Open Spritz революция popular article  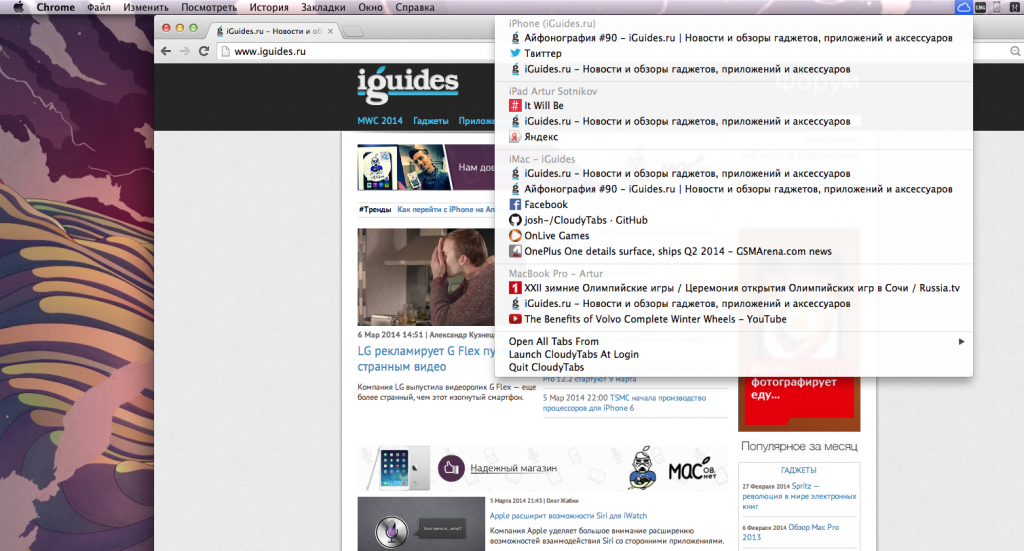click(799, 496)
